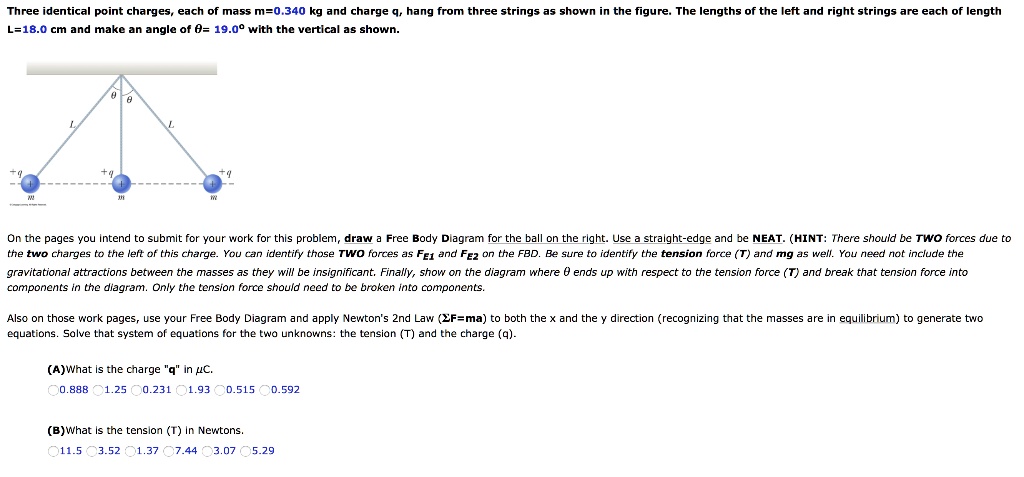The image size is (1024, 477).
Task: Choose 3.07 for question B
Action: click(x=207, y=451)
